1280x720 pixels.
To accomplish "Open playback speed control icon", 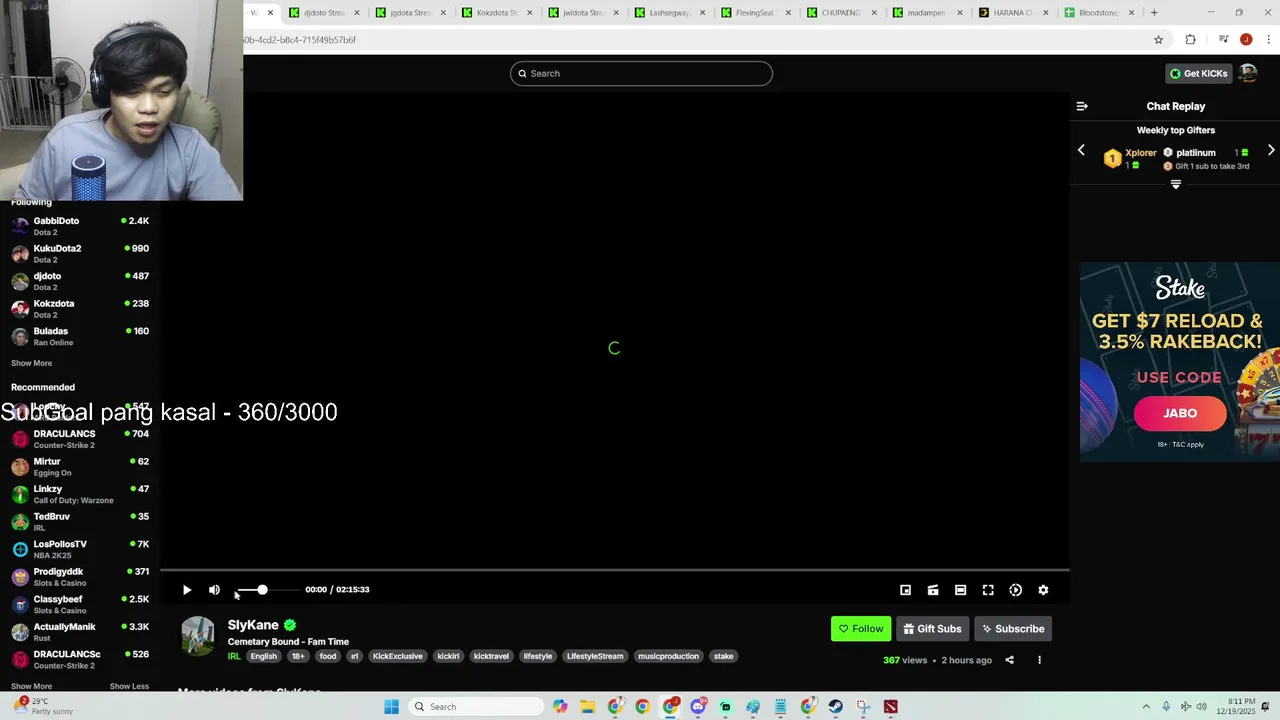I will (x=1015, y=590).
